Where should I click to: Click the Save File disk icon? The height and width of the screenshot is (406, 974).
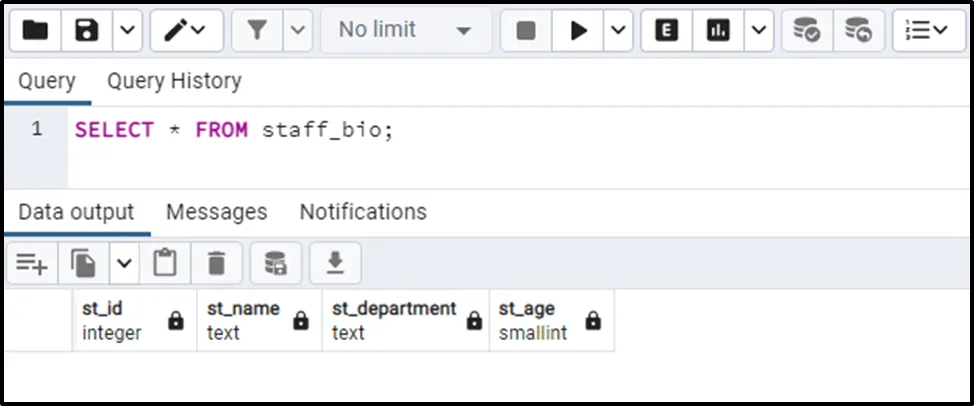[x=87, y=31]
